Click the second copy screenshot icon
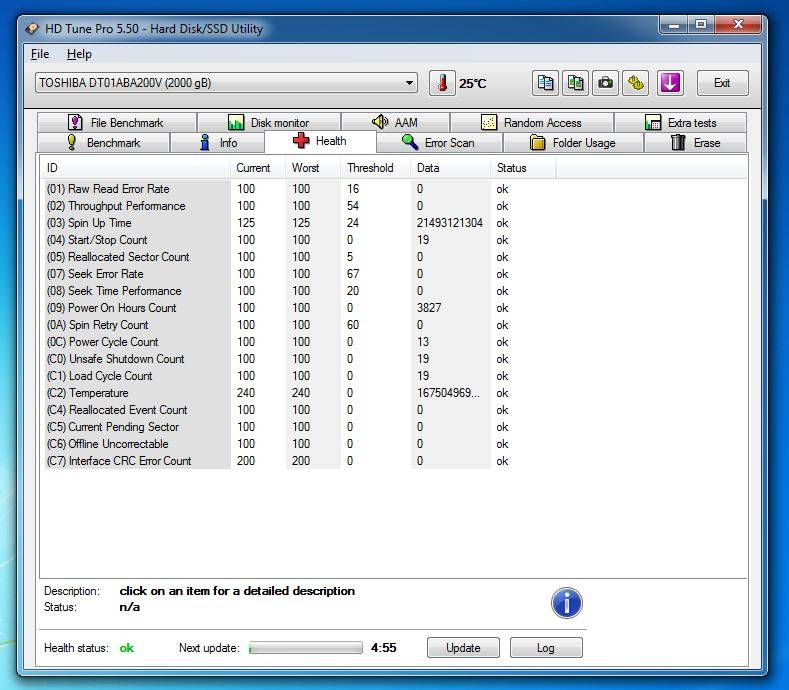 click(x=575, y=83)
